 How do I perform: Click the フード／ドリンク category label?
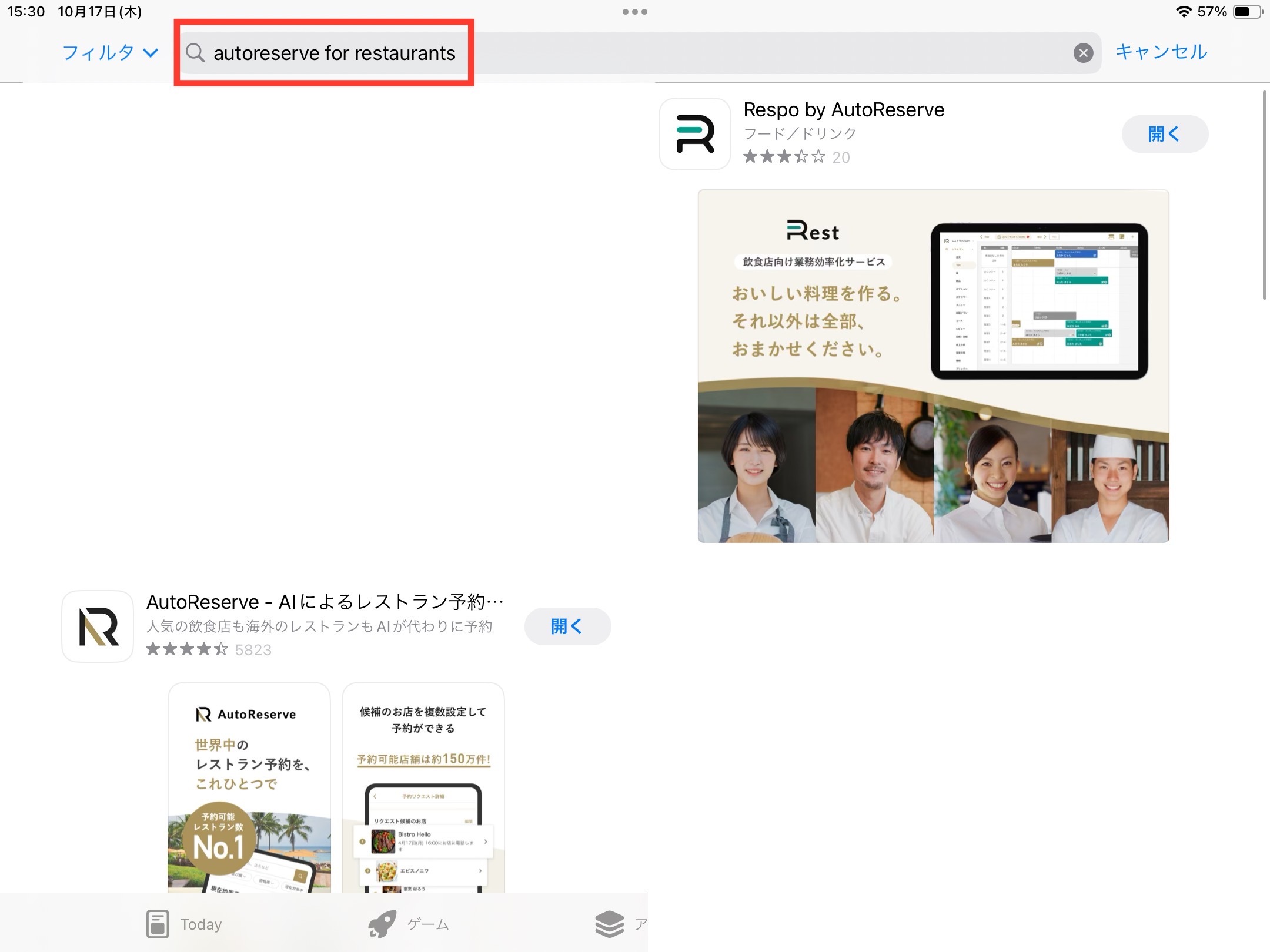[800, 133]
